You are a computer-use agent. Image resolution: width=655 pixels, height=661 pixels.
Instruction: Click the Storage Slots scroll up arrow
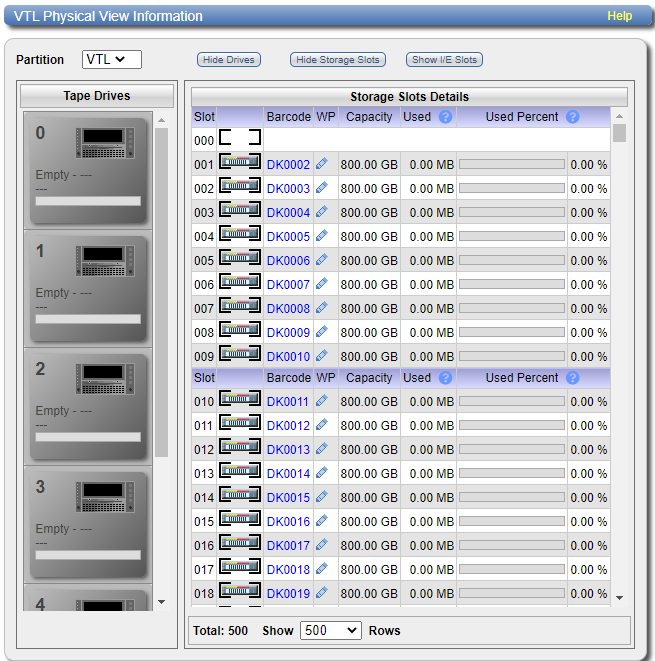[619, 116]
